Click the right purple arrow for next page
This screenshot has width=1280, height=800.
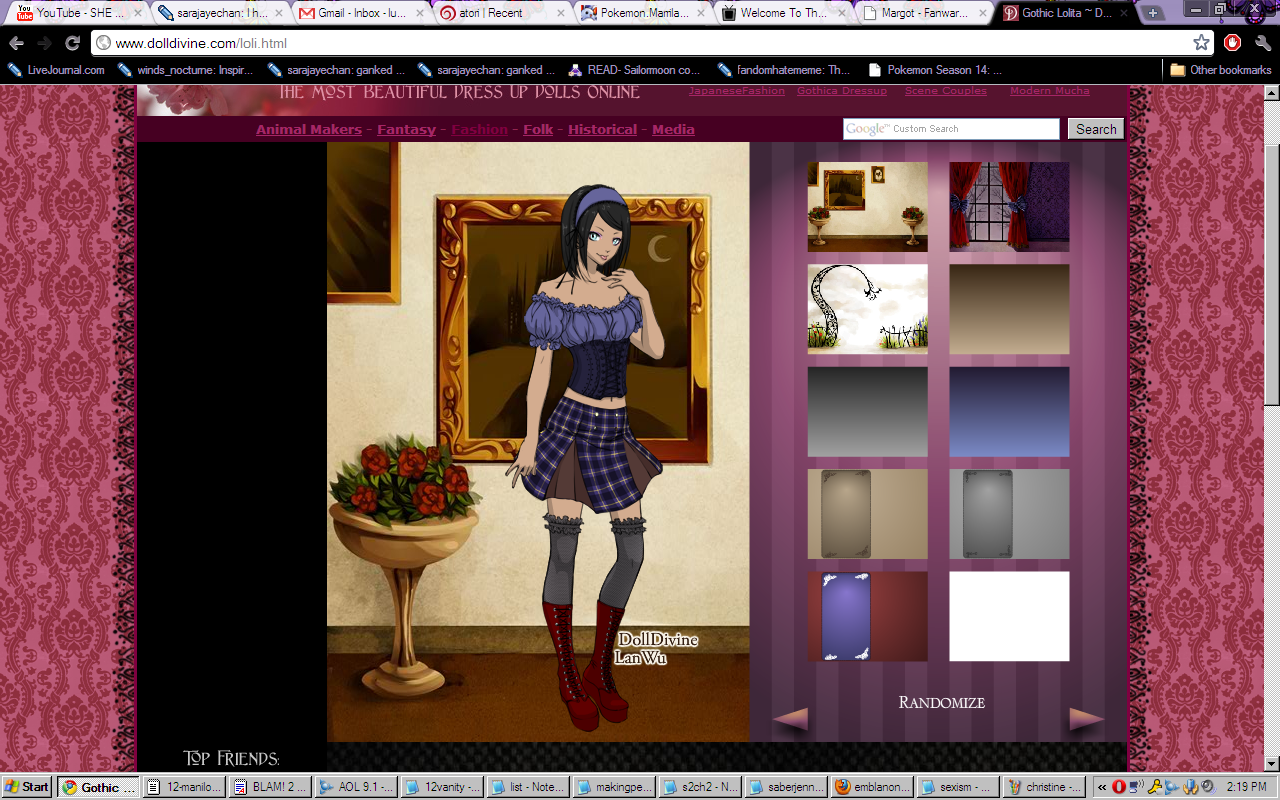1087,719
